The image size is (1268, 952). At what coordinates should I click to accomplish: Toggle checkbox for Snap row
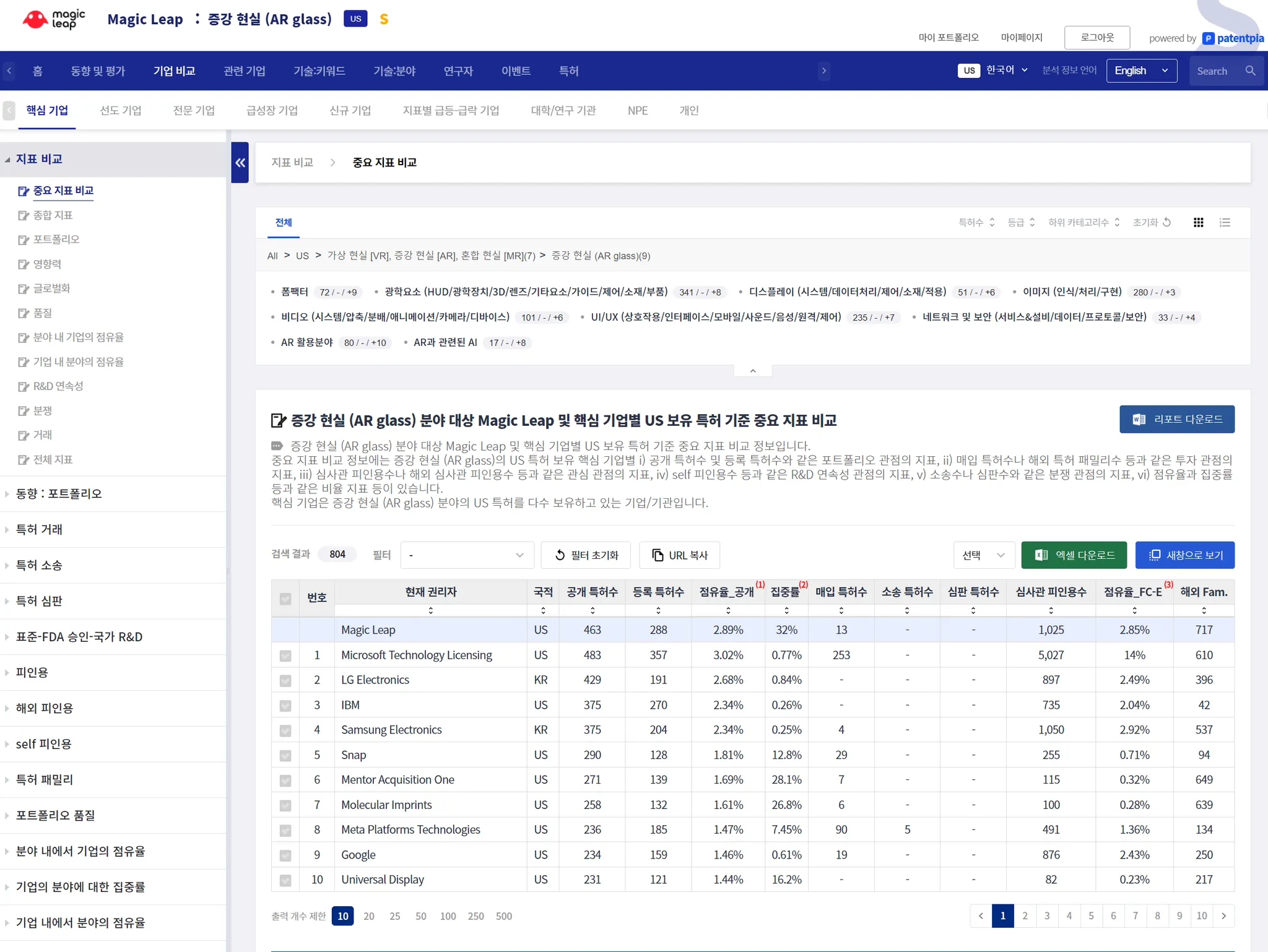[285, 756]
